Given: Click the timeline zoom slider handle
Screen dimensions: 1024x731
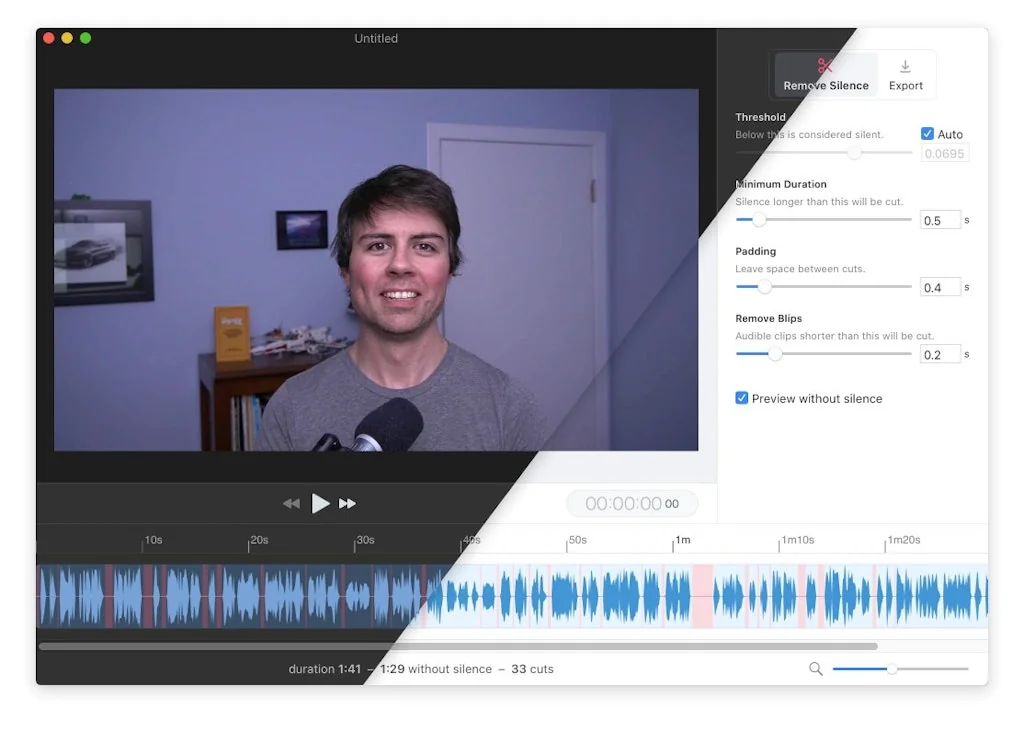Looking at the screenshot, I should point(890,668).
